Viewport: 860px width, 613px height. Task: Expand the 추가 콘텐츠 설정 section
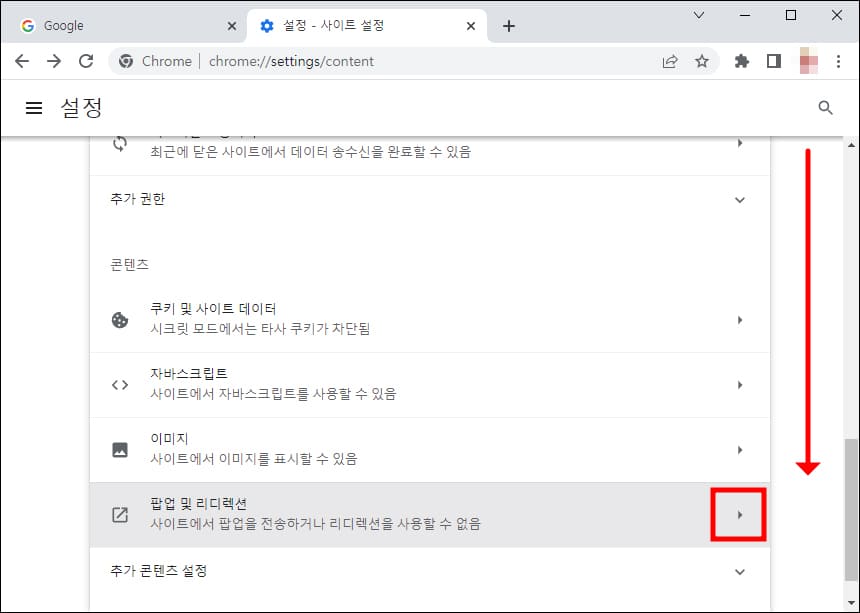(740, 571)
